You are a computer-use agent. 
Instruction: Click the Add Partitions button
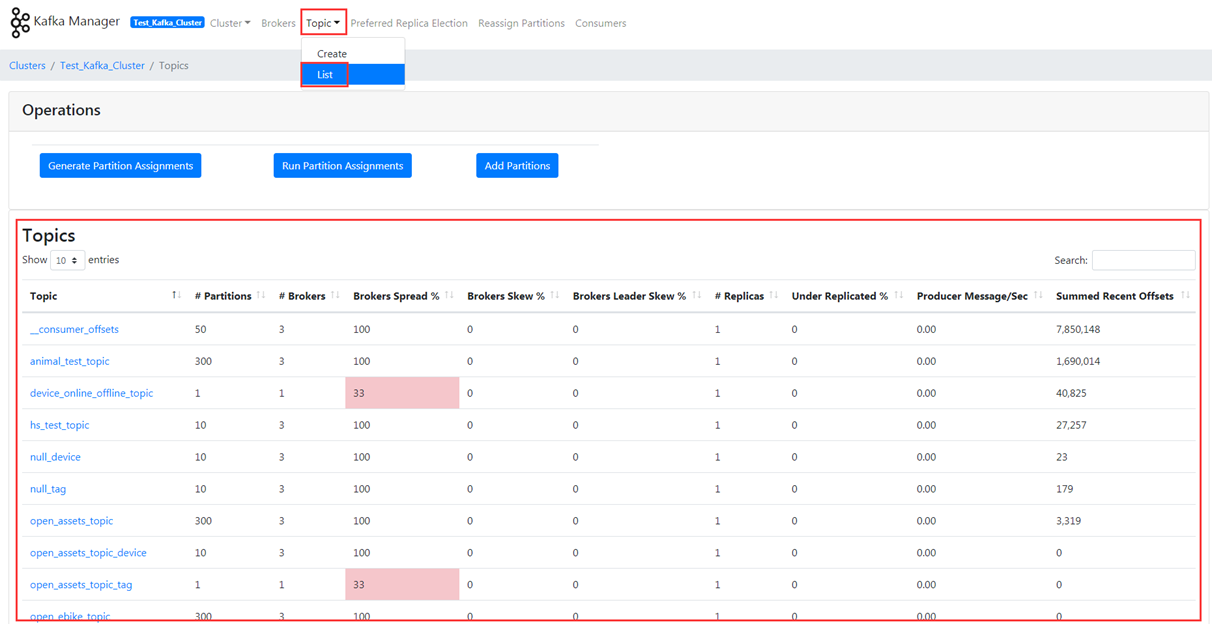tap(517, 166)
